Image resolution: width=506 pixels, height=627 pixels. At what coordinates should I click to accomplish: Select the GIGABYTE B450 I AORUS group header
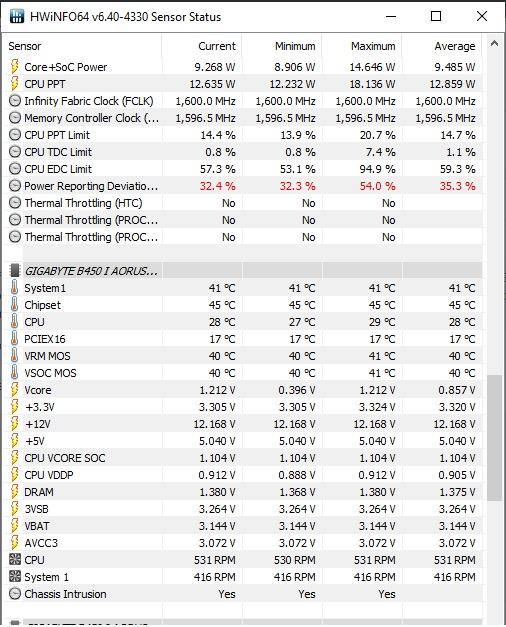pos(242,271)
